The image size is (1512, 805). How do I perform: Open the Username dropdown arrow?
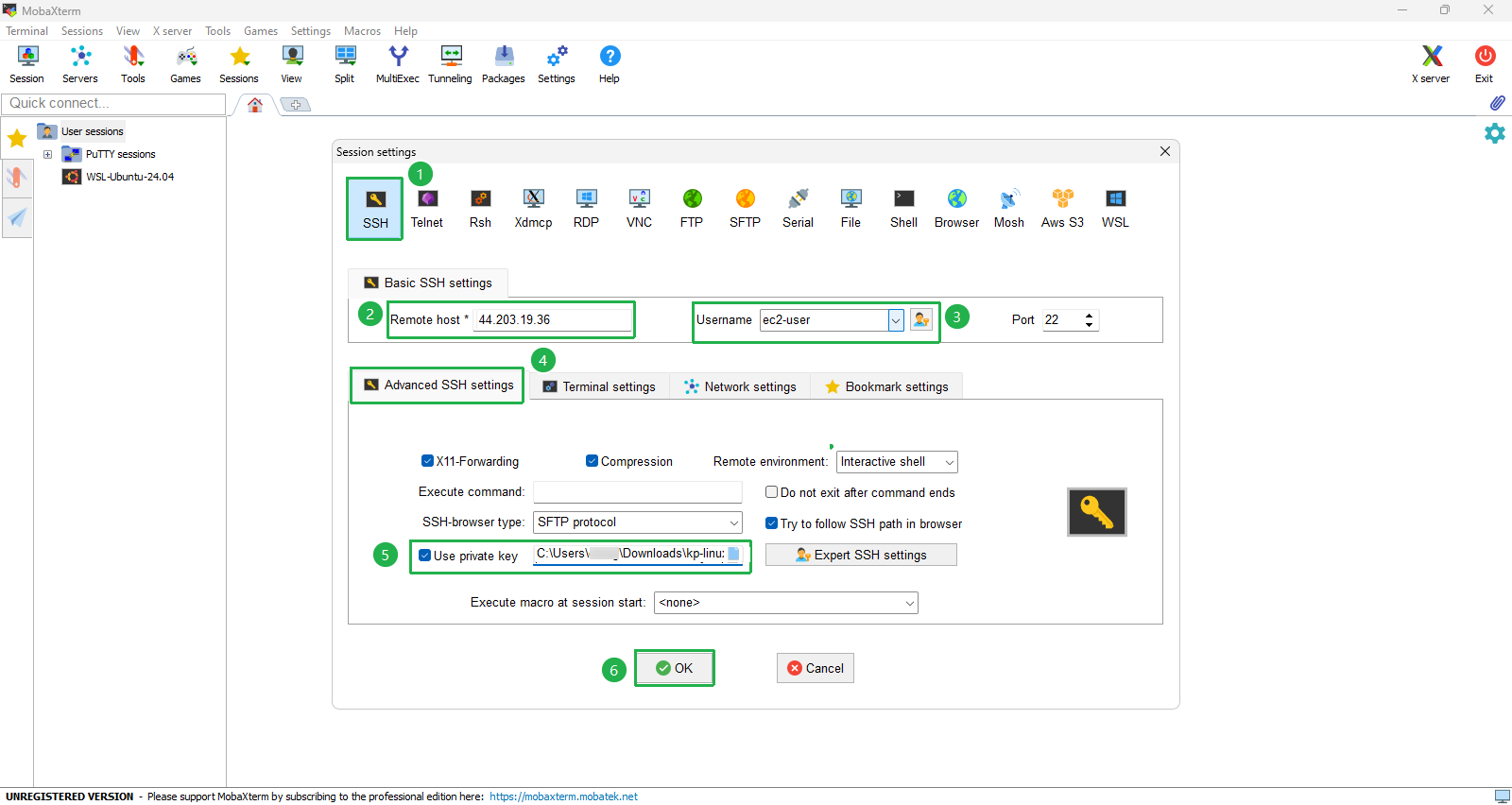pyautogui.click(x=896, y=320)
